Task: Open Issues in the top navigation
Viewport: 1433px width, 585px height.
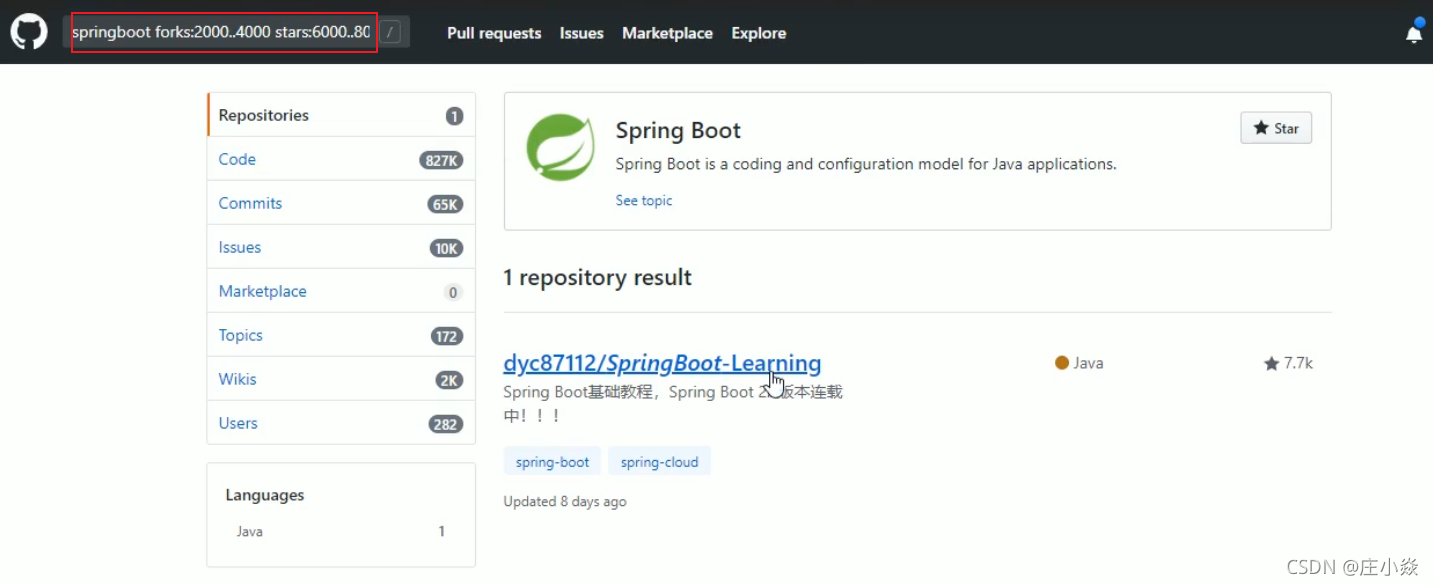Action: pos(581,33)
